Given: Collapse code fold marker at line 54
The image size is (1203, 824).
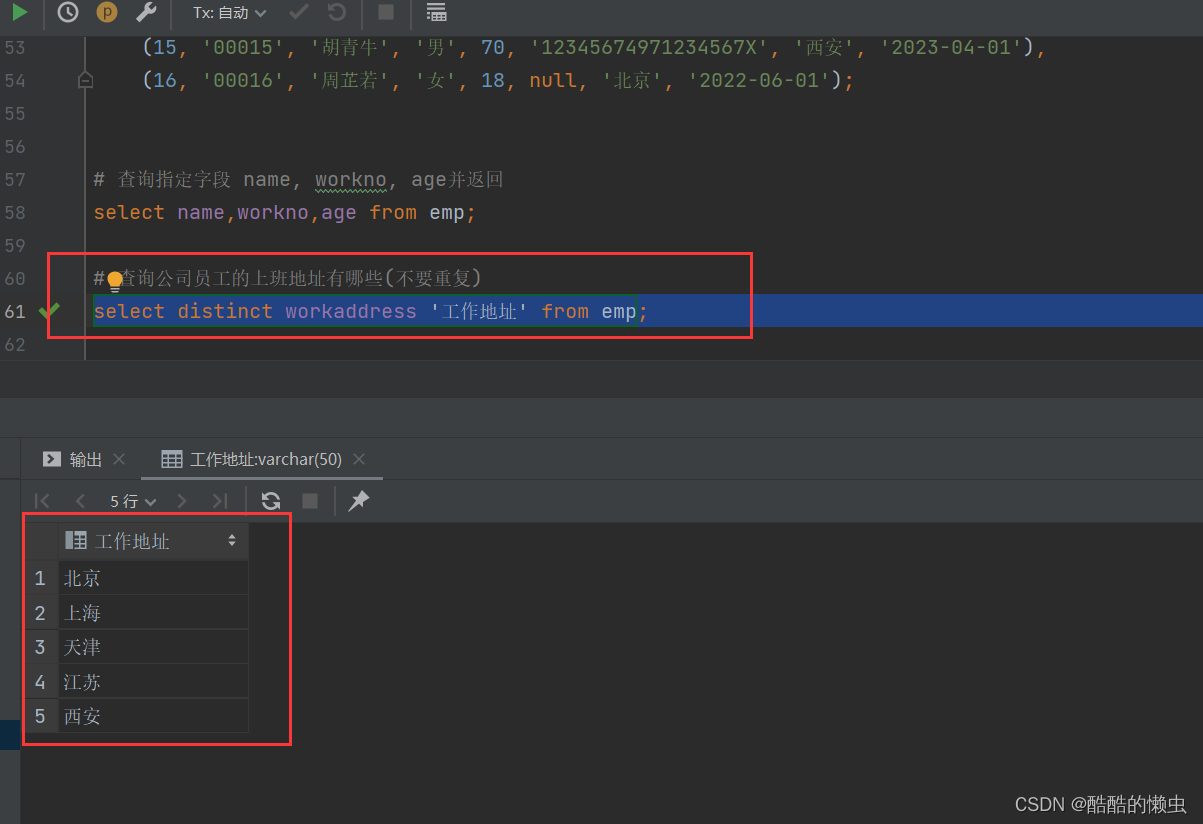Looking at the screenshot, I should coord(86,80).
